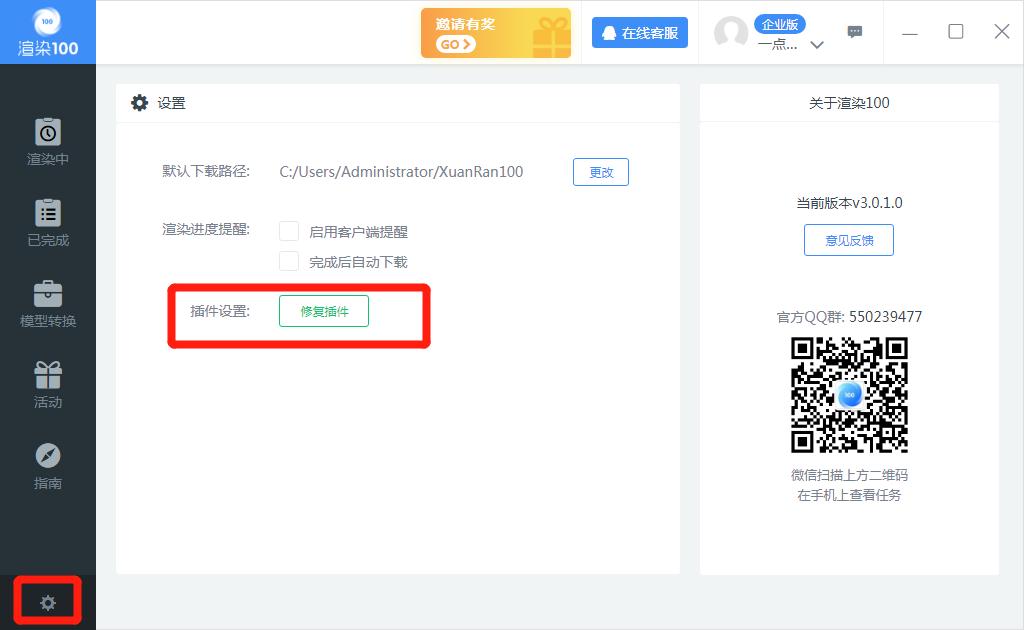Viewport: 1024px width, 630px height.
Task: Click the 意见反馈 feedback link
Action: [848, 240]
